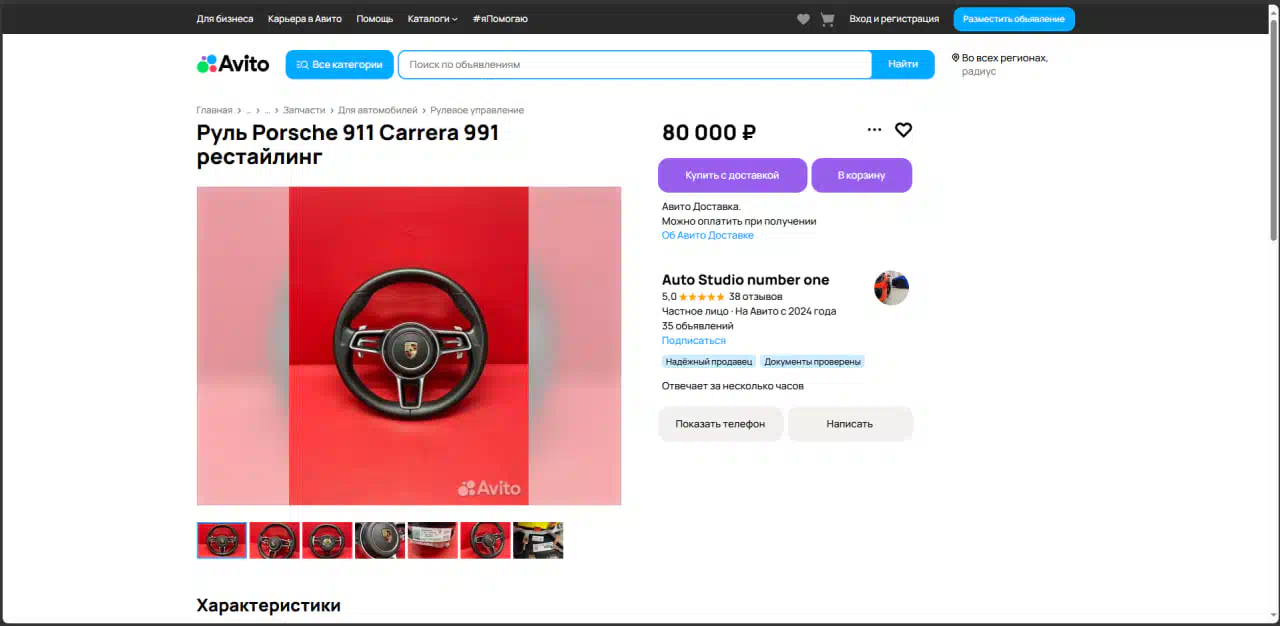Click the seller's five-star rating

click(x=701, y=297)
